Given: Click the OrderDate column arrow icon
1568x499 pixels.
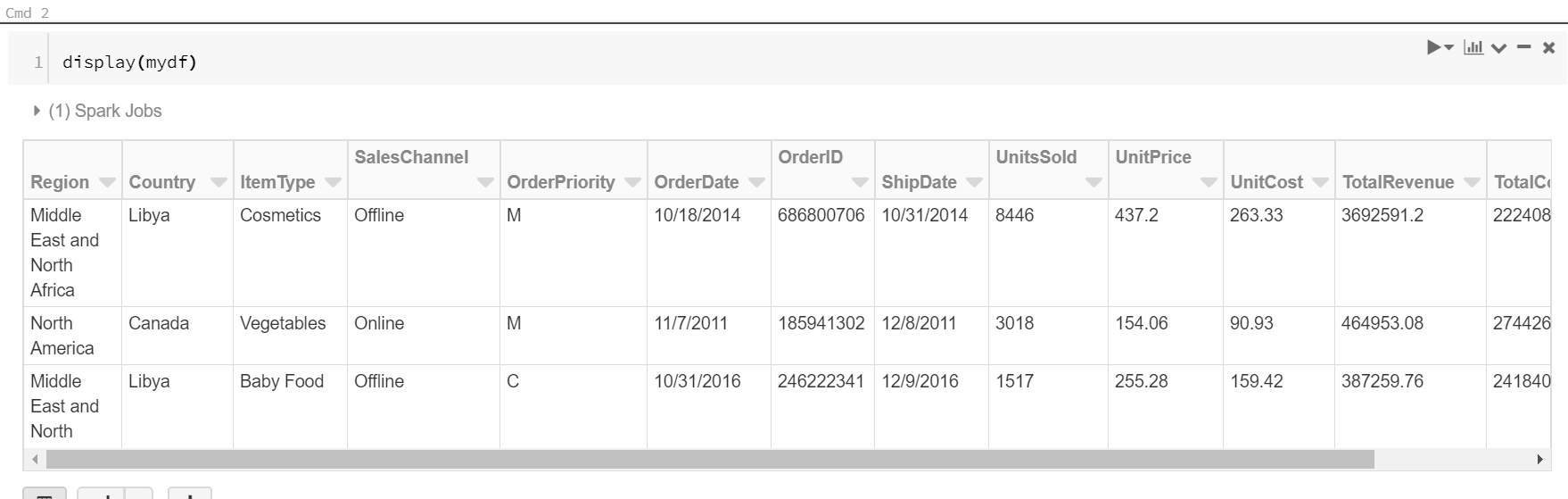Looking at the screenshot, I should [757, 182].
